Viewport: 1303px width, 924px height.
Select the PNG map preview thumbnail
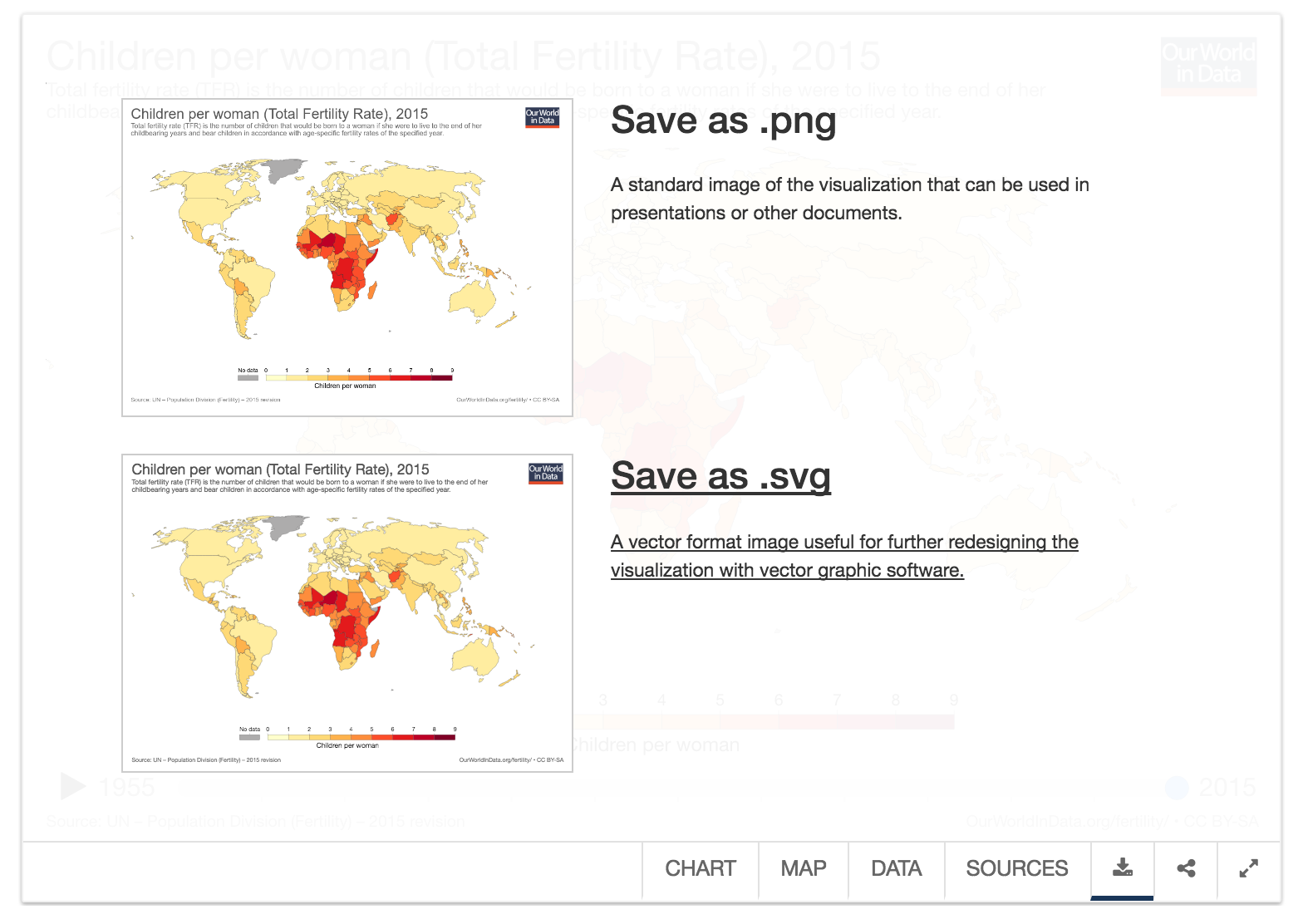click(x=347, y=258)
